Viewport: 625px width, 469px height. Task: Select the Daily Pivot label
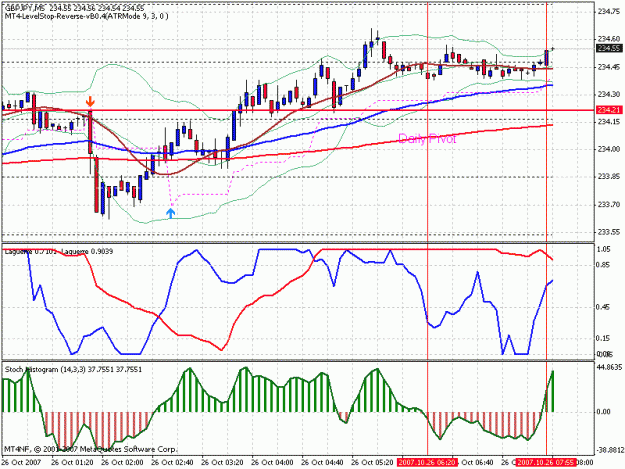tap(427, 139)
